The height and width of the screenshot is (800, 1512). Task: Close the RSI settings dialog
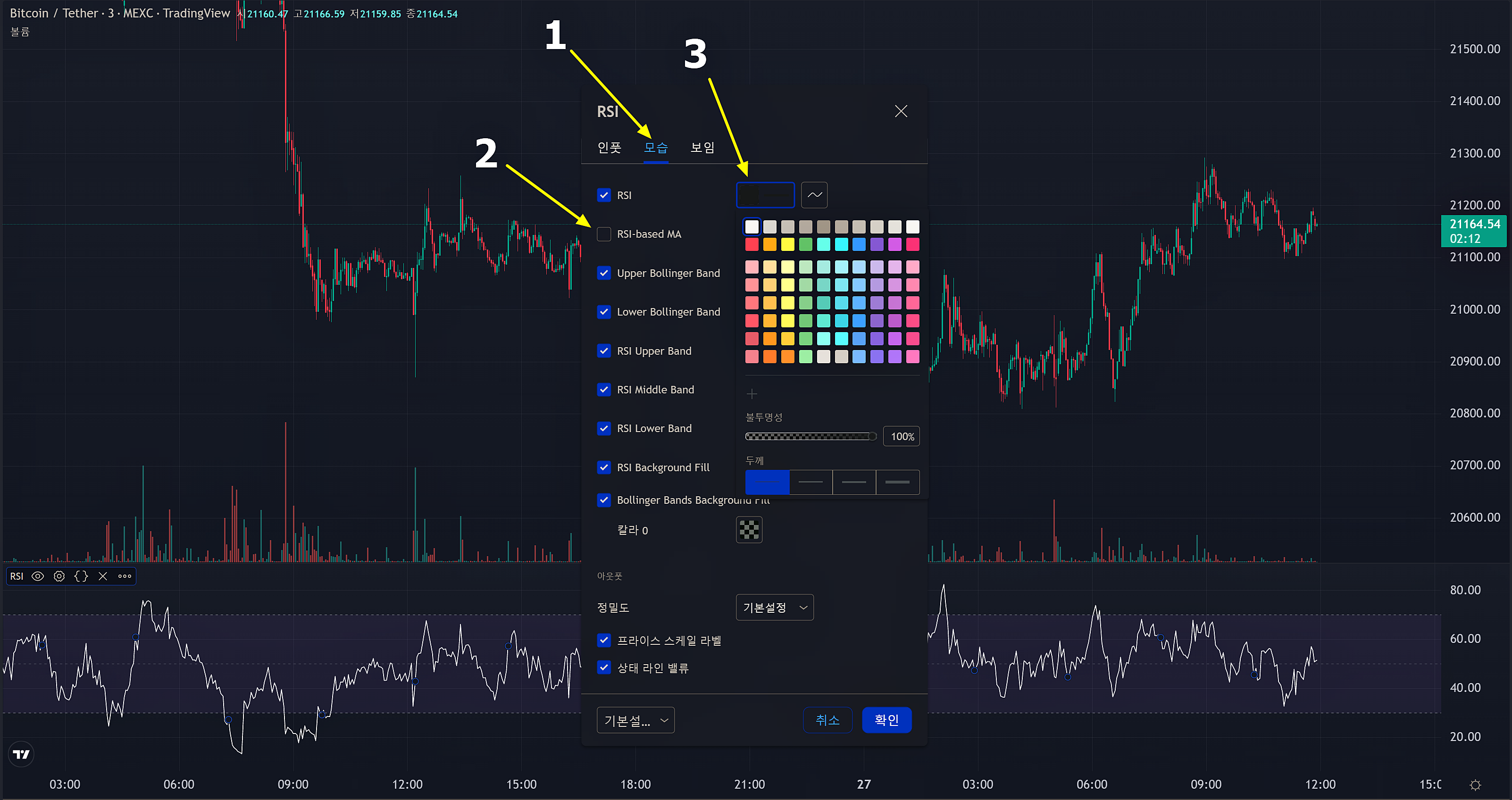point(901,111)
